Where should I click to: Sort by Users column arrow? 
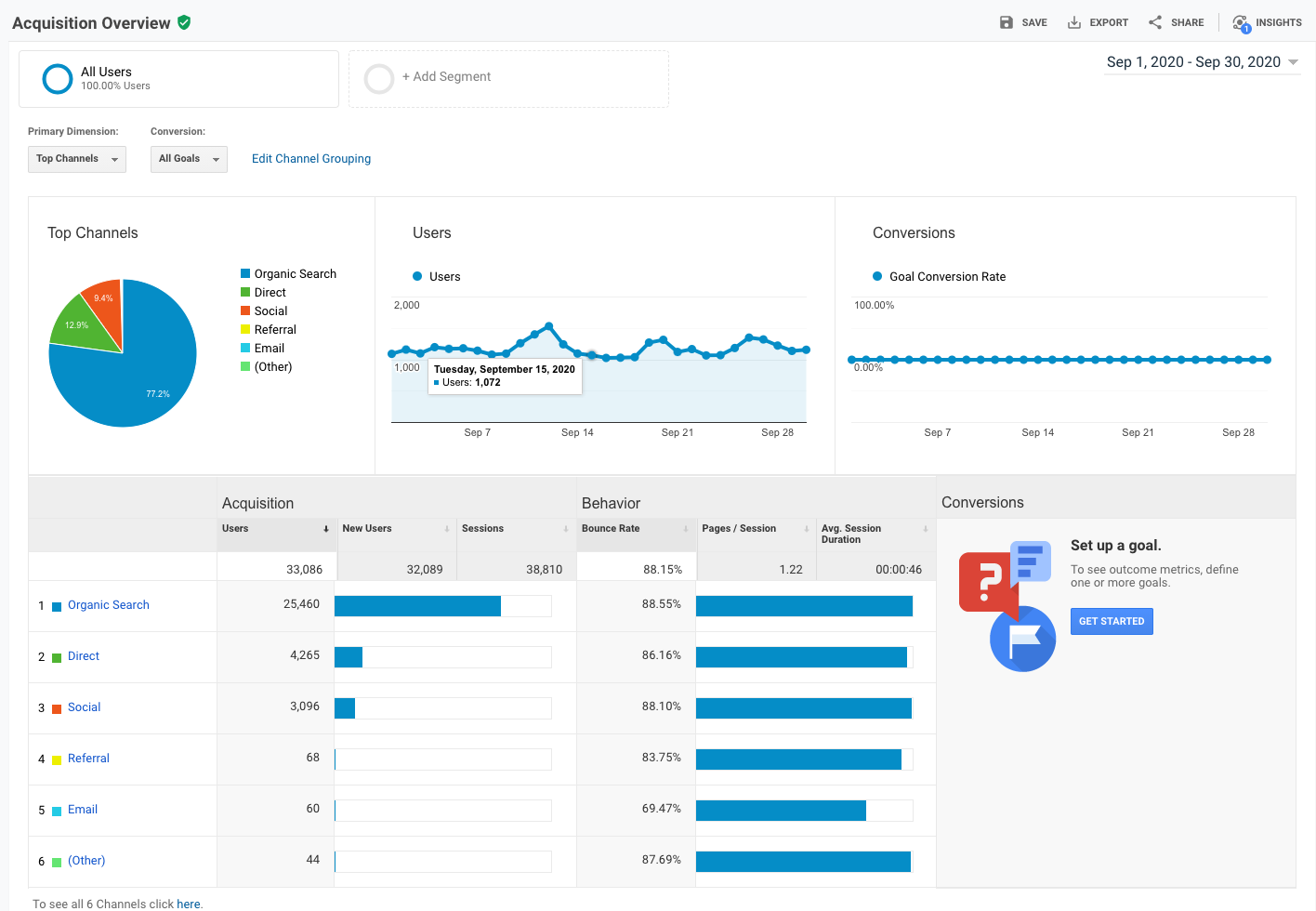326,529
